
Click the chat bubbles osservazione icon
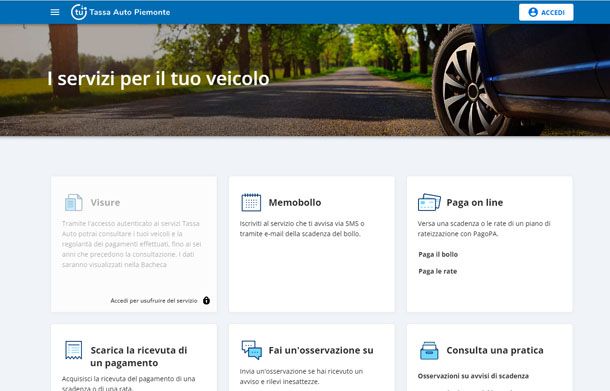click(251, 350)
